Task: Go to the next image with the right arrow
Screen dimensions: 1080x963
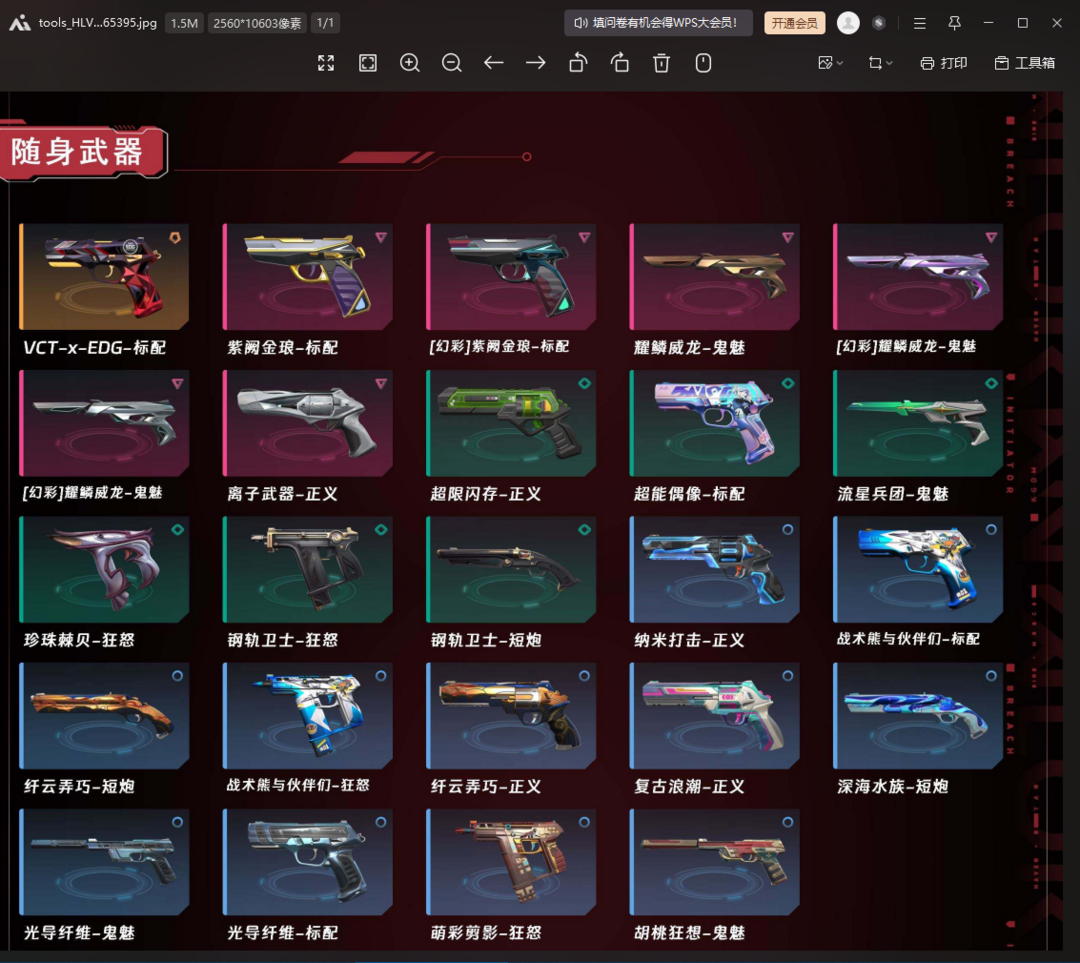Action: point(536,63)
